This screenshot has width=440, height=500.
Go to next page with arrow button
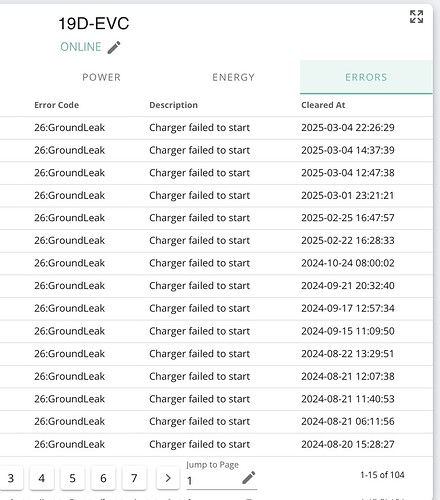pyautogui.click(x=168, y=478)
